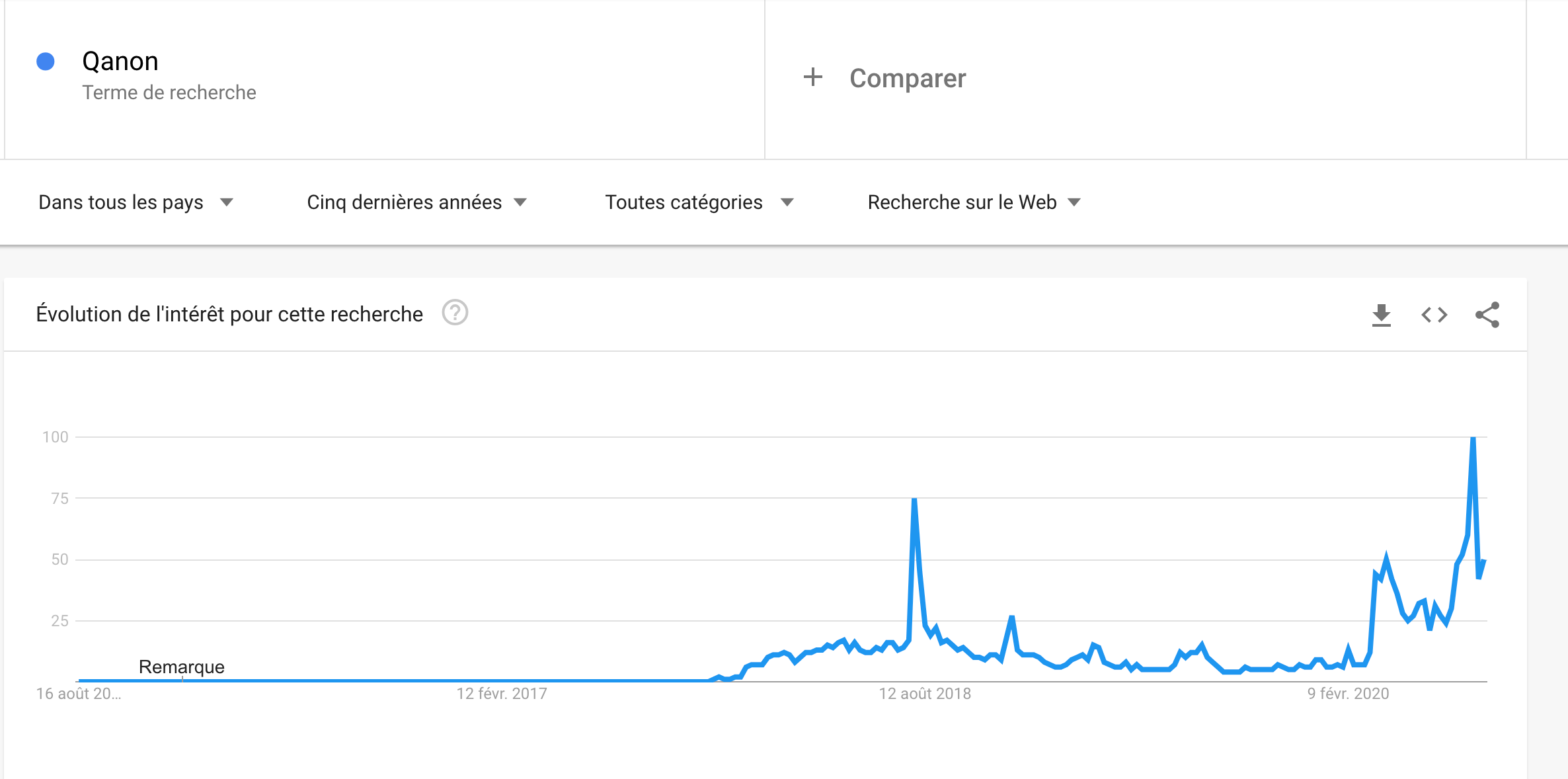
Task: Click the blue dot next to Qanon
Action: 45,61
